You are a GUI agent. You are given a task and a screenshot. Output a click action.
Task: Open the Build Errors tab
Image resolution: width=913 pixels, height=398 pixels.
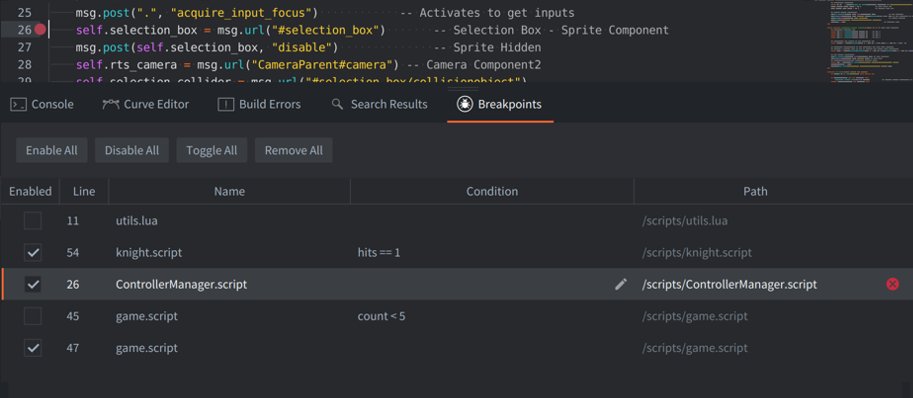pyautogui.click(x=259, y=104)
